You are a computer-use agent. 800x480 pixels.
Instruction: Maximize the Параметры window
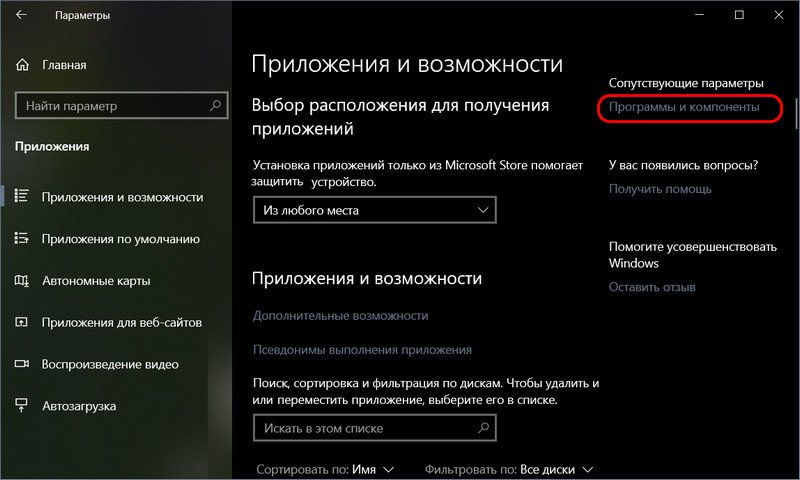click(x=739, y=15)
